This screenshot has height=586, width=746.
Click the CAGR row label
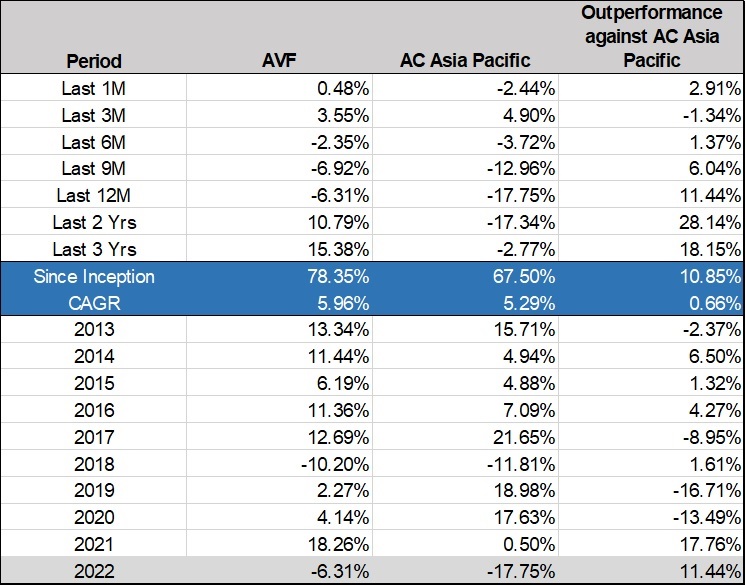click(x=93, y=303)
